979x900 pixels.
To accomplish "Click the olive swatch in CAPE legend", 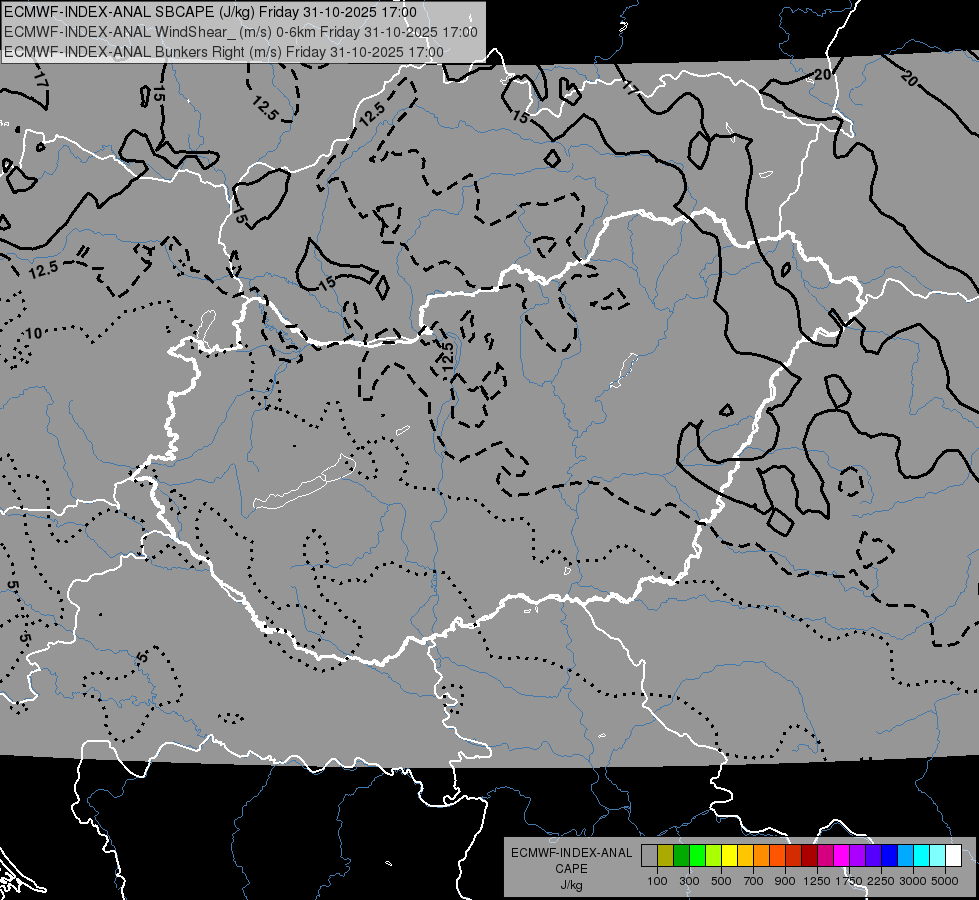I will (x=666, y=856).
